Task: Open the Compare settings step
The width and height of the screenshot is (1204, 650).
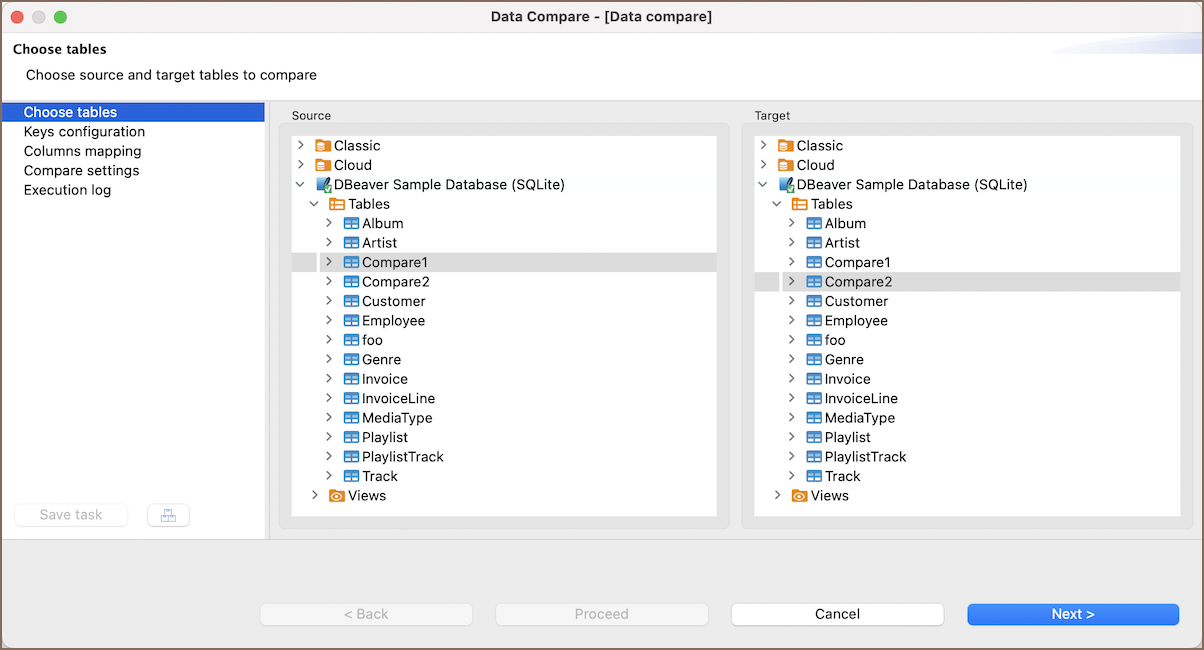Action: click(x=81, y=171)
